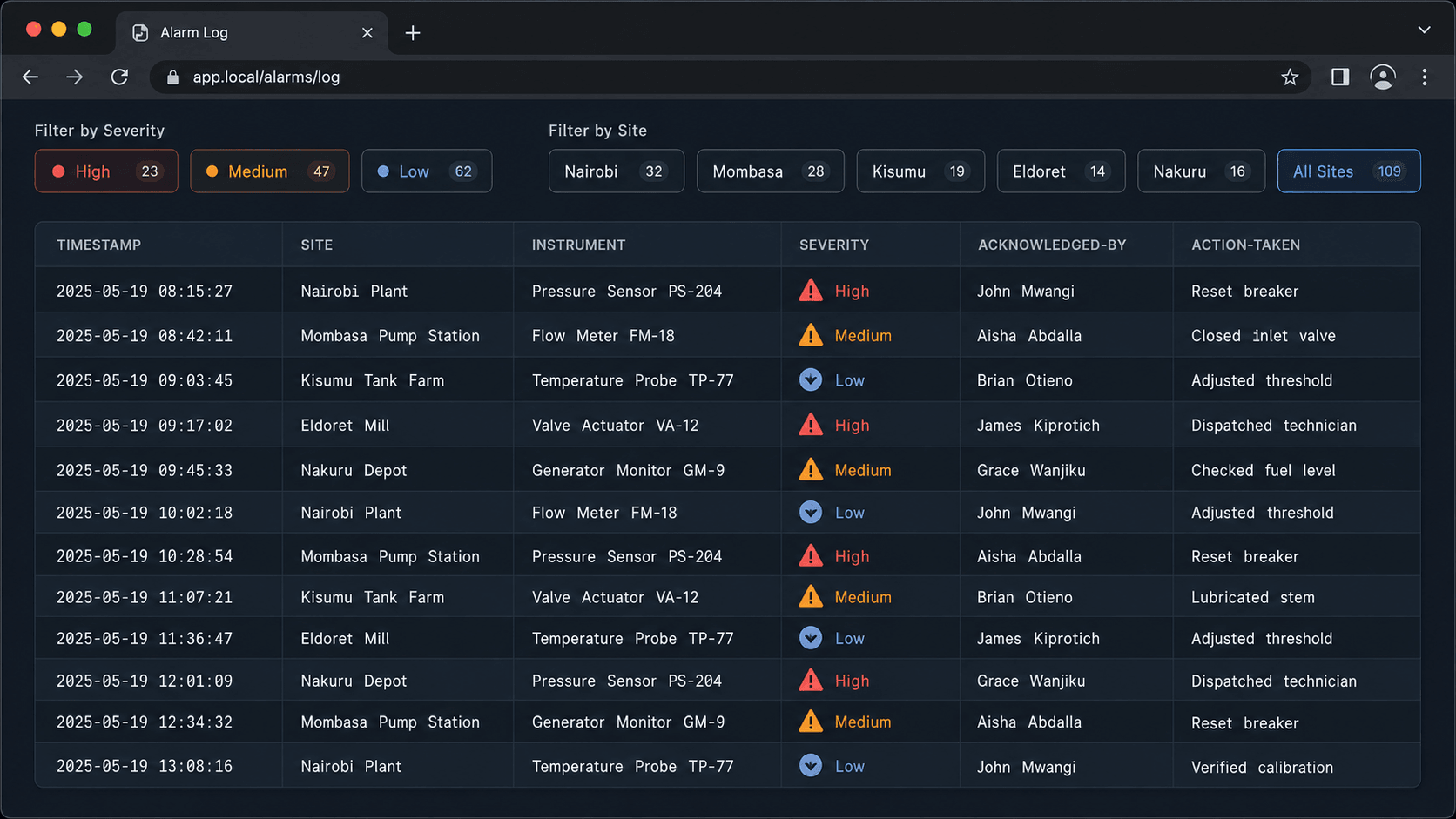Toggle the Medium severity filter
Viewport: 1456px width, 819px height.
(x=270, y=171)
